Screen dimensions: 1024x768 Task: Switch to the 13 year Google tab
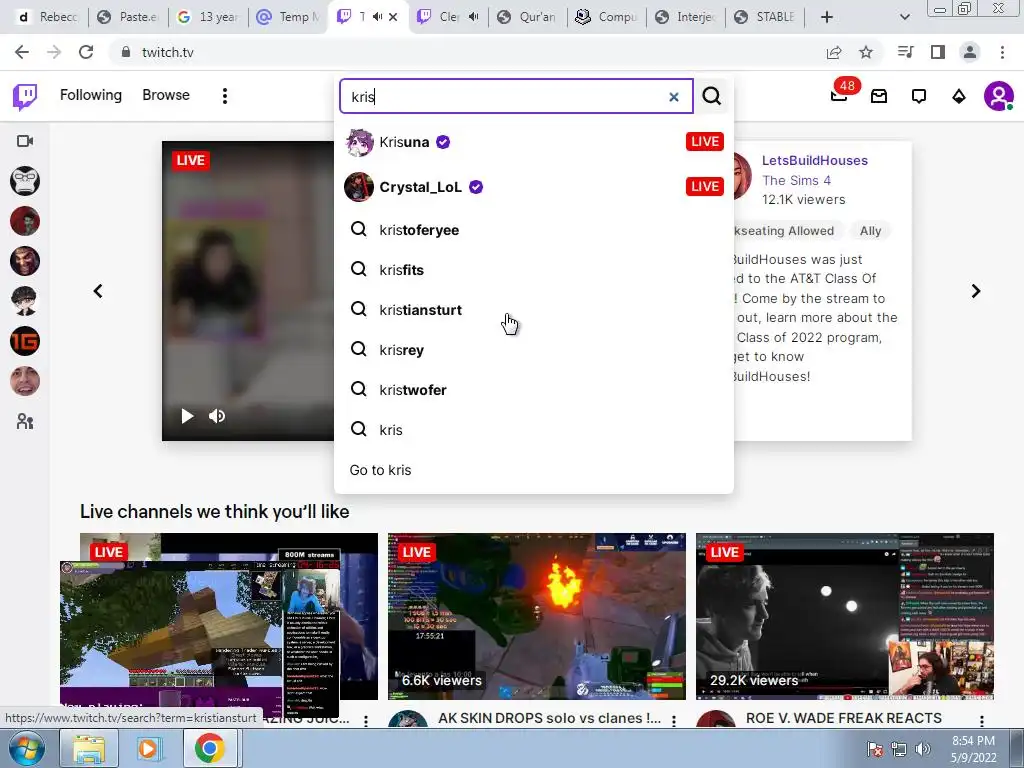(x=208, y=17)
